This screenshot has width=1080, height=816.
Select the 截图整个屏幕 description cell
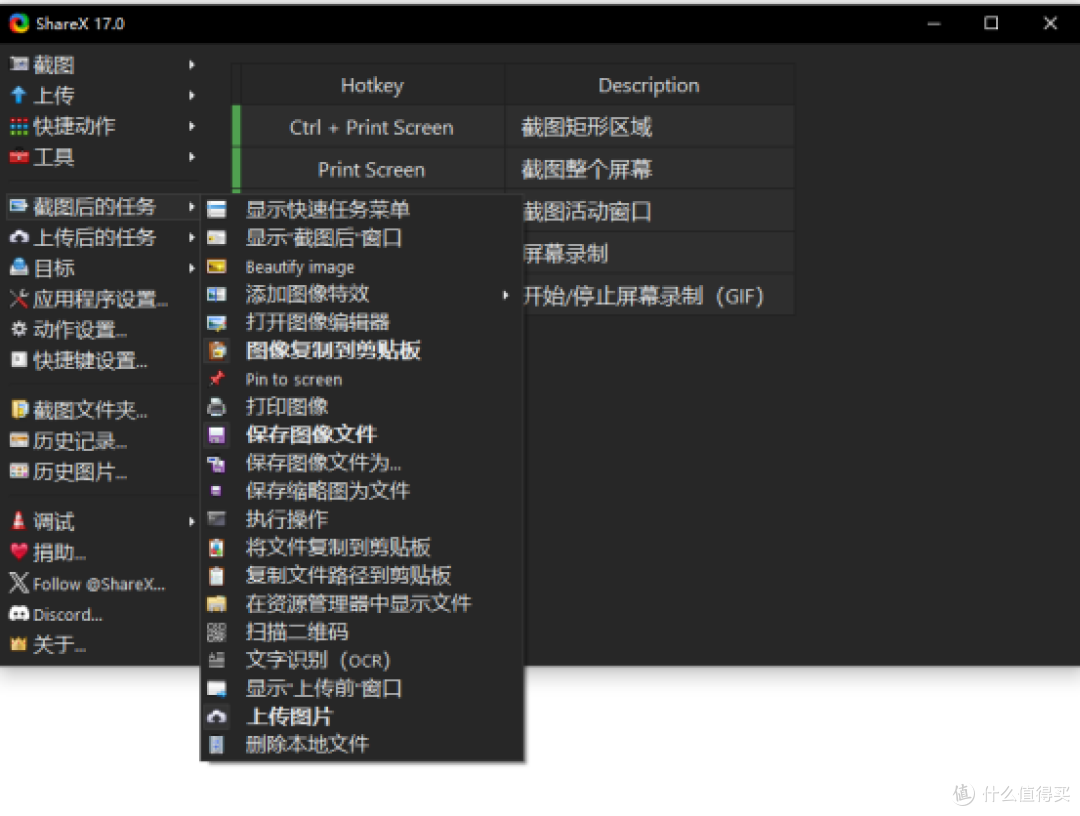pyautogui.click(x=649, y=169)
